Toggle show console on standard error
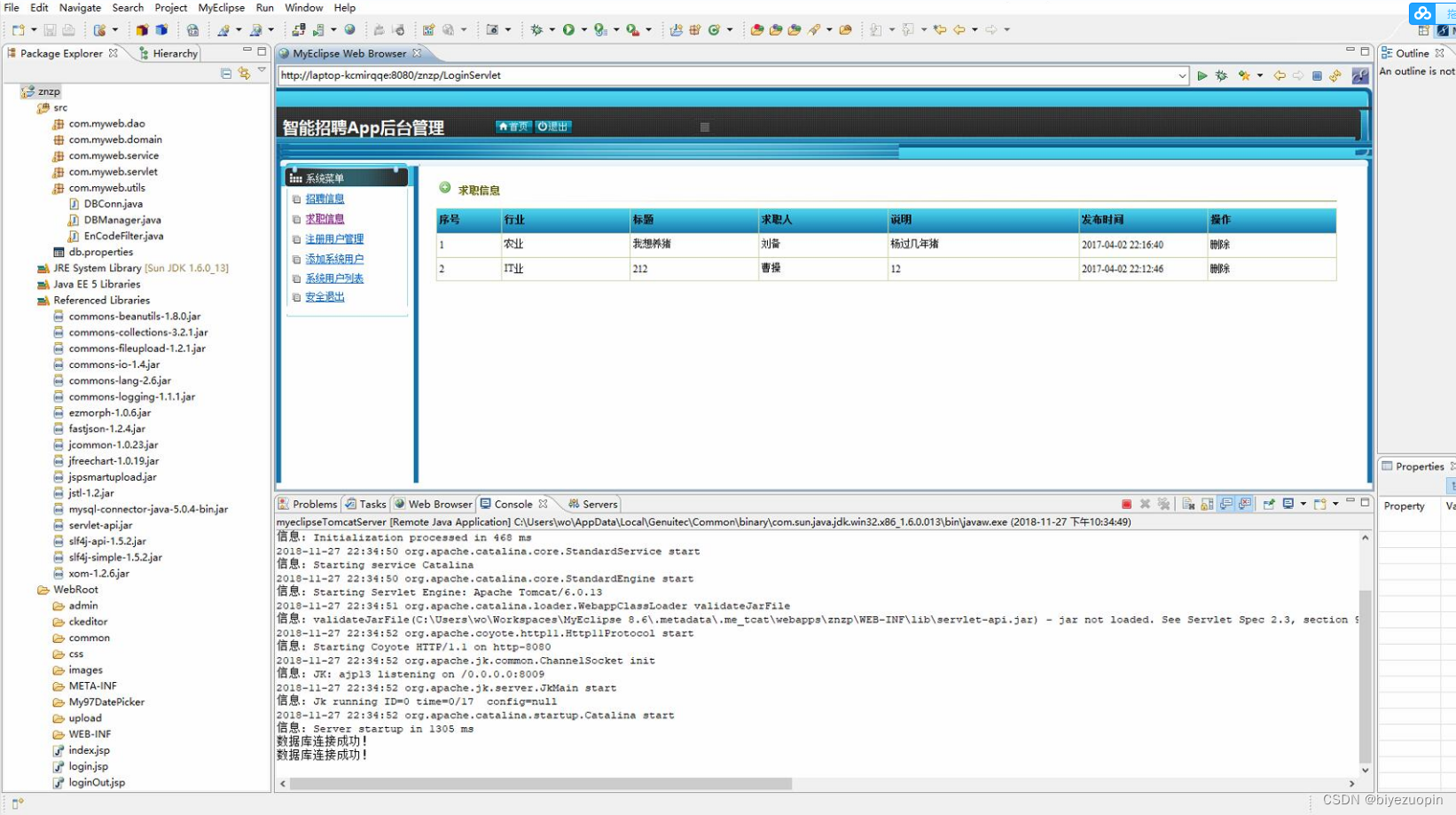Image resolution: width=1456 pixels, height=815 pixels. tap(1245, 504)
